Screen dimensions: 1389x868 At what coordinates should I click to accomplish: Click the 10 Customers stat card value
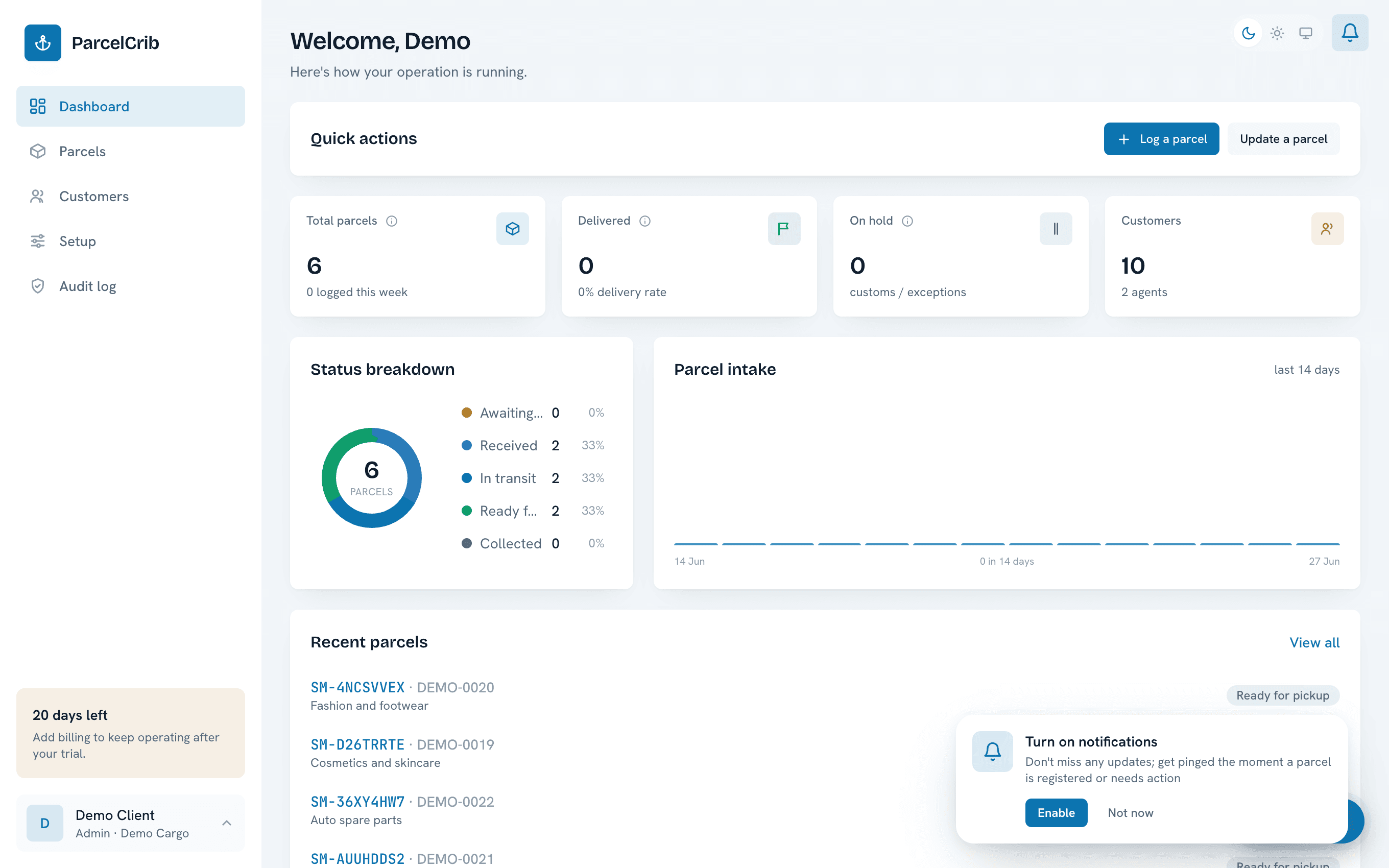coord(1133,266)
